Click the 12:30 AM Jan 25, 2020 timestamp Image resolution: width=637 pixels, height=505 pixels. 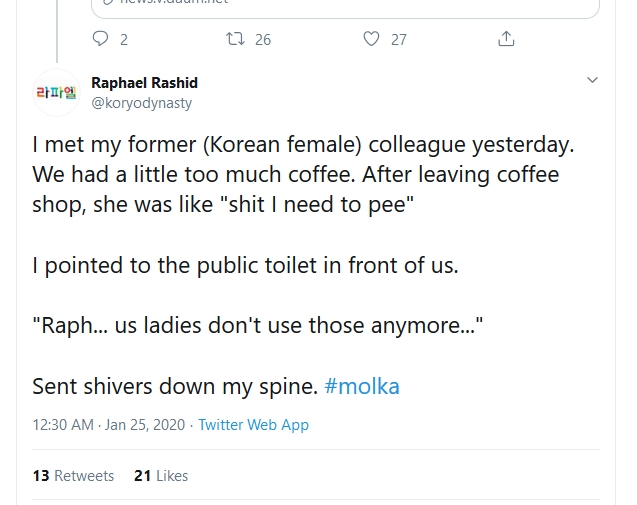[x=109, y=425]
